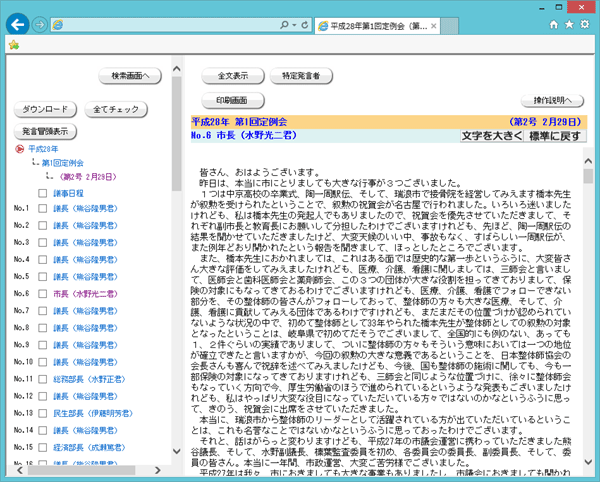The width and height of the screenshot is (600, 482).
Task: Click the 特定発言者 button
Action: tap(301, 76)
